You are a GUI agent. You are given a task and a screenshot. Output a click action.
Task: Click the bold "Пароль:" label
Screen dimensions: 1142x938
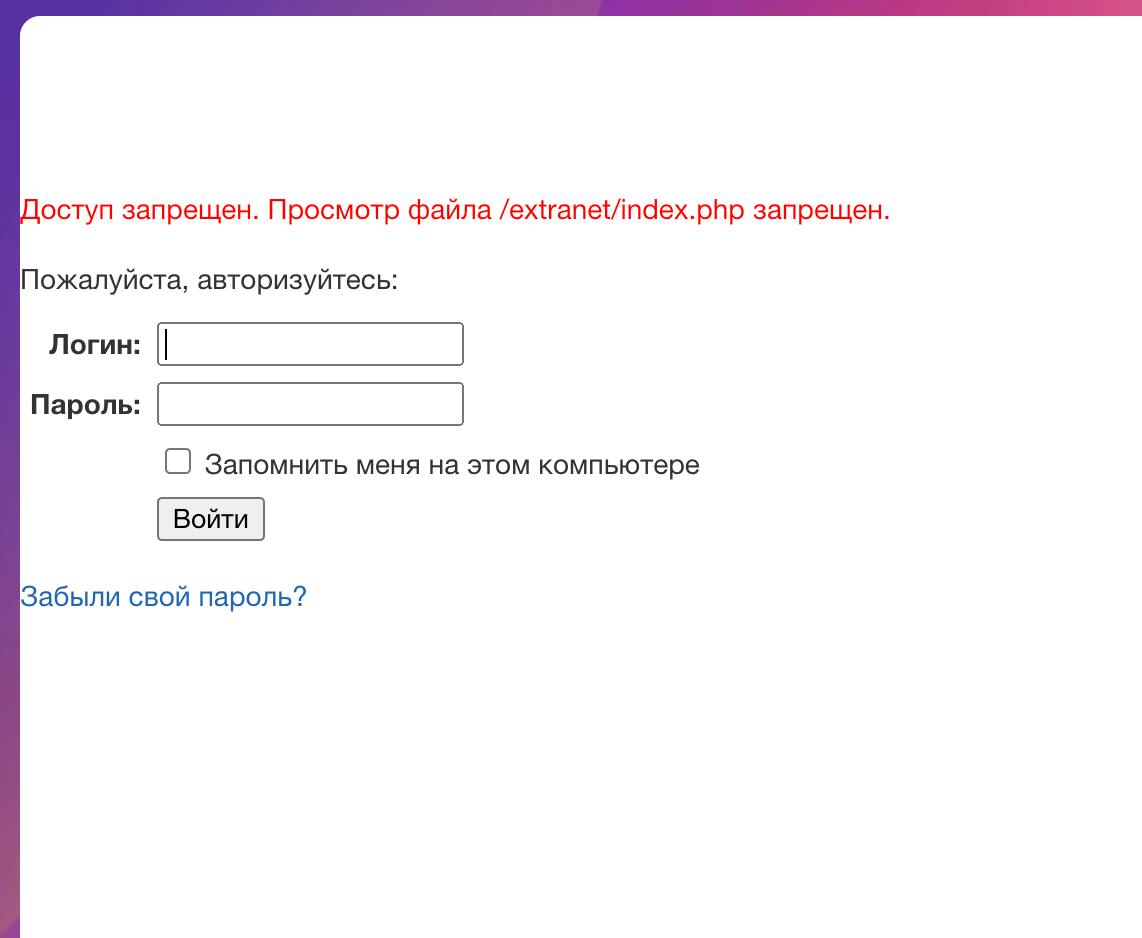(x=86, y=405)
